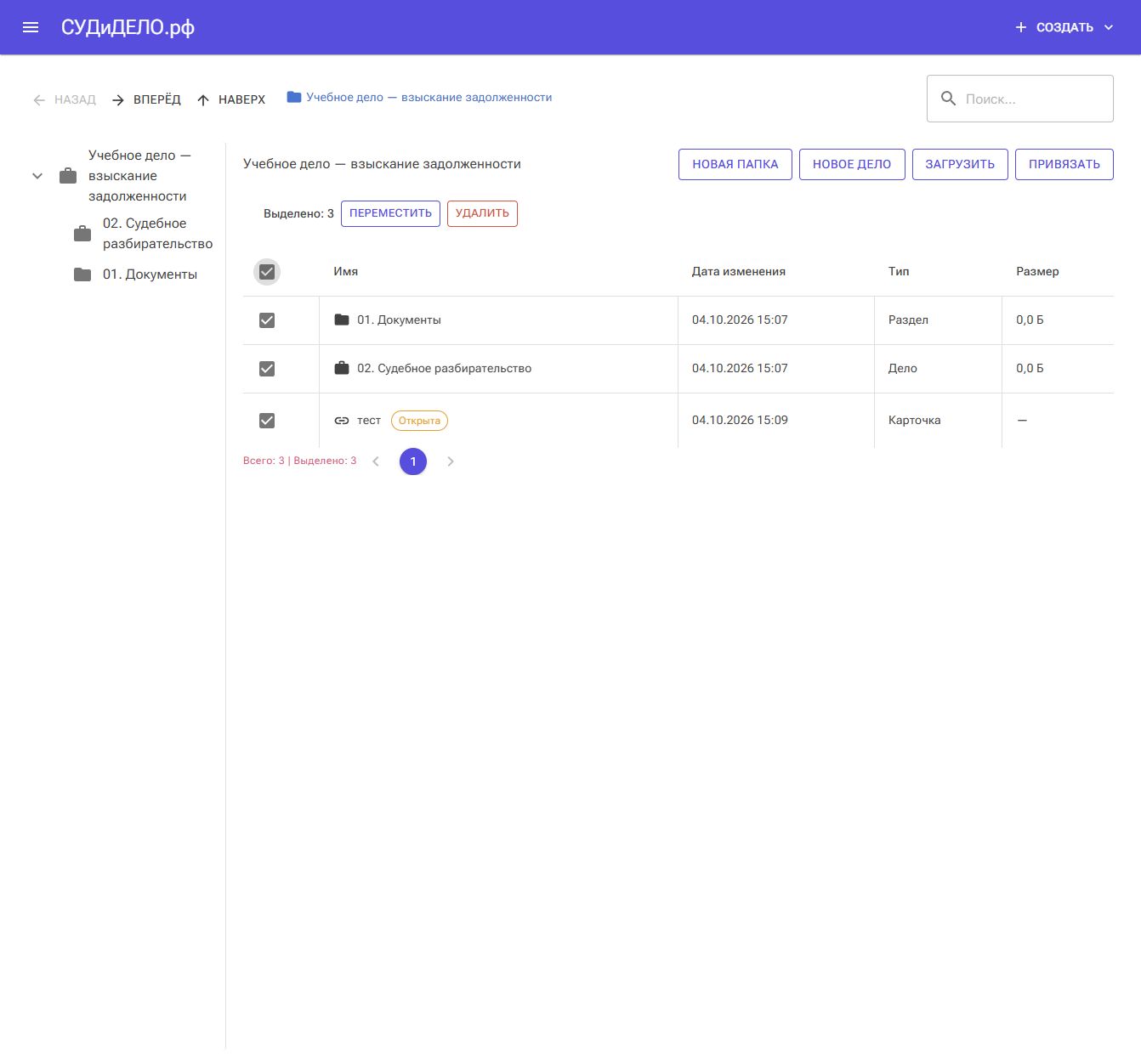Navigate forward with ВПЕРЁД
This screenshot has width=1141, height=1064.
(146, 99)
